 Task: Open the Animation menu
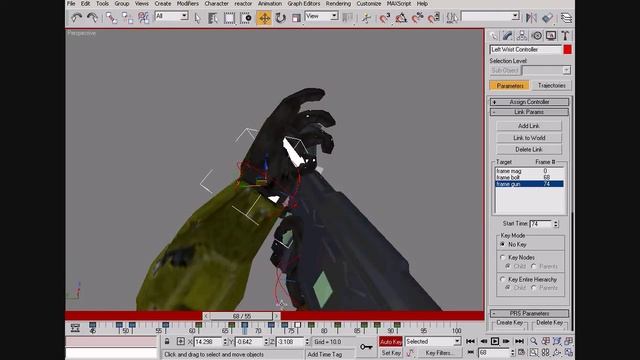(x=269, y=4)
